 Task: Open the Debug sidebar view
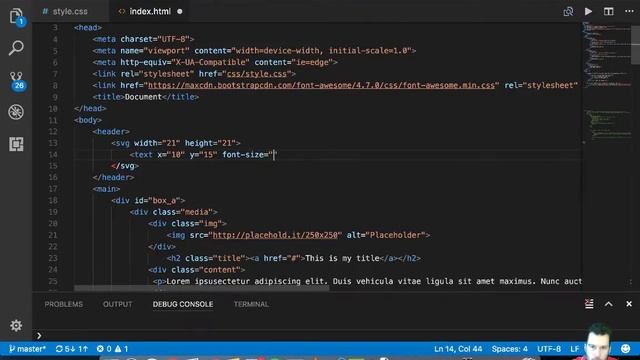[x=16, y=112]
